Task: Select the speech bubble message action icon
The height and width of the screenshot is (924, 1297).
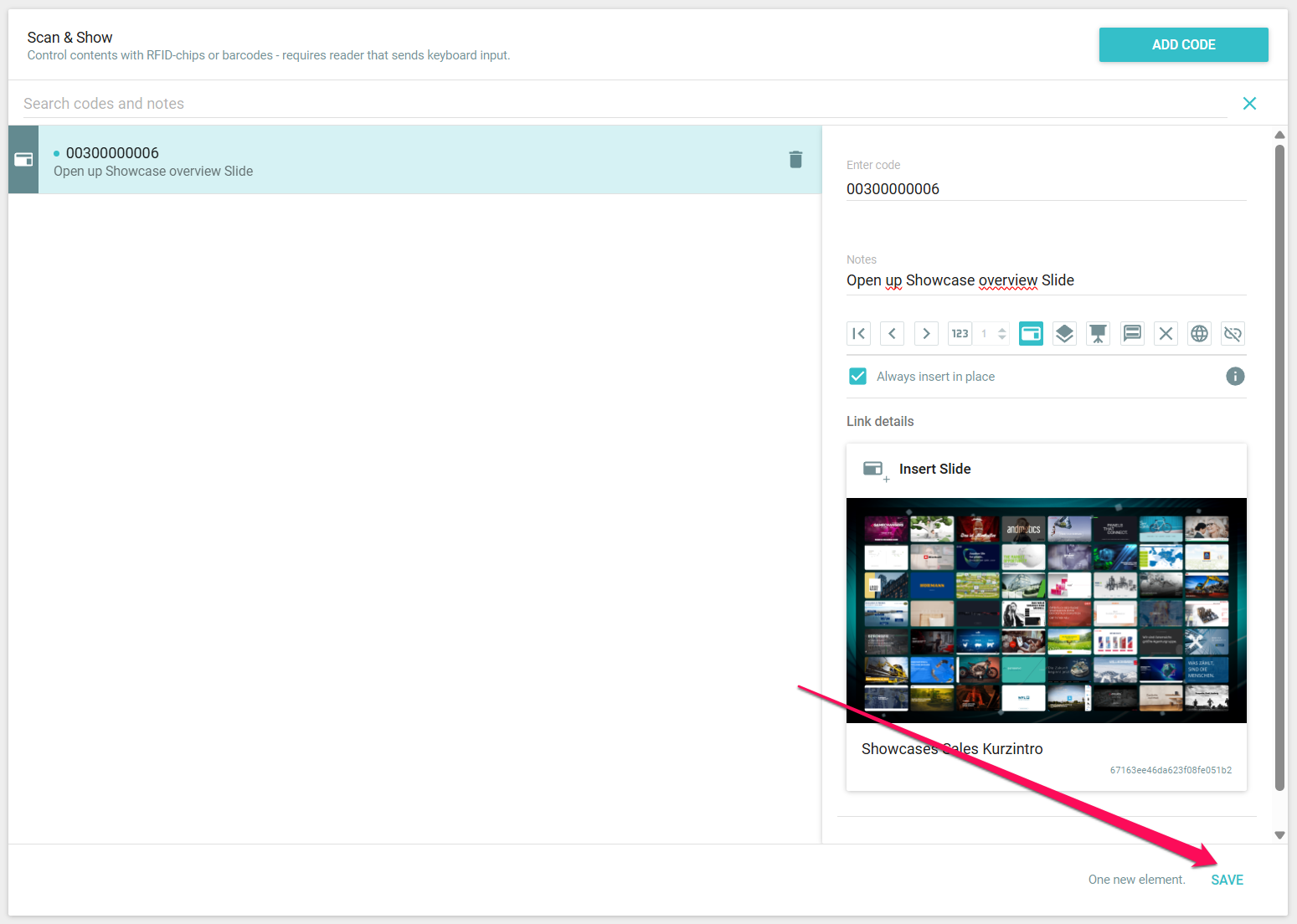Action: pyautogui.click(x=1132, y=334)
